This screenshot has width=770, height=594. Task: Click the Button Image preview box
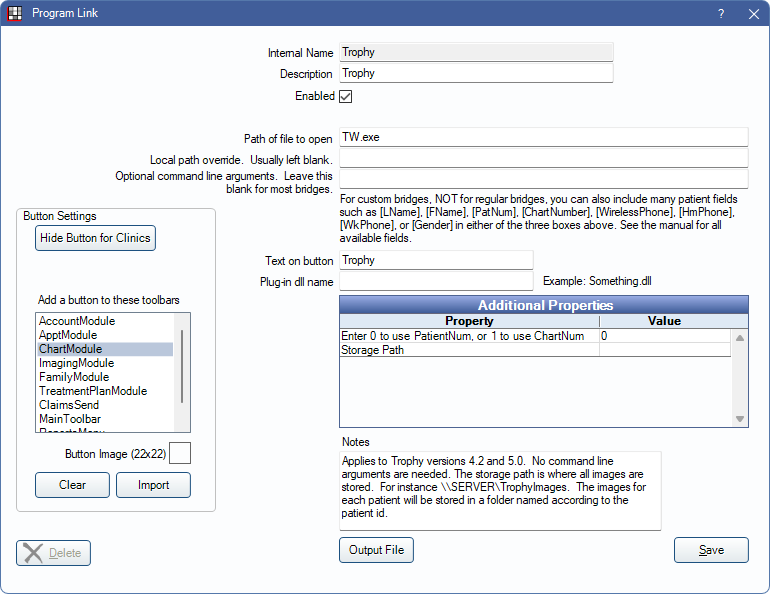click(180, 454)
